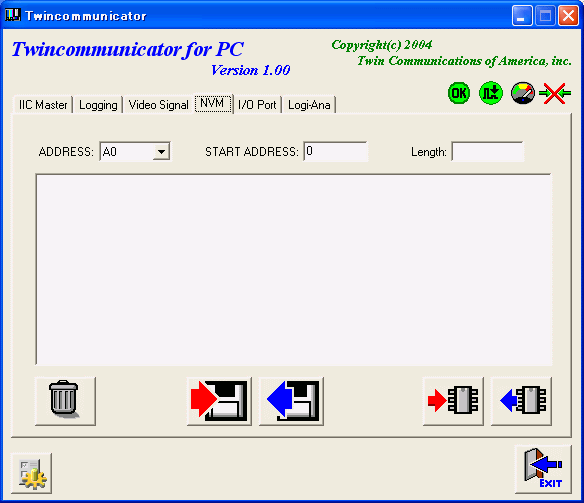Open the Logging tab

click(x=98, y=105)
